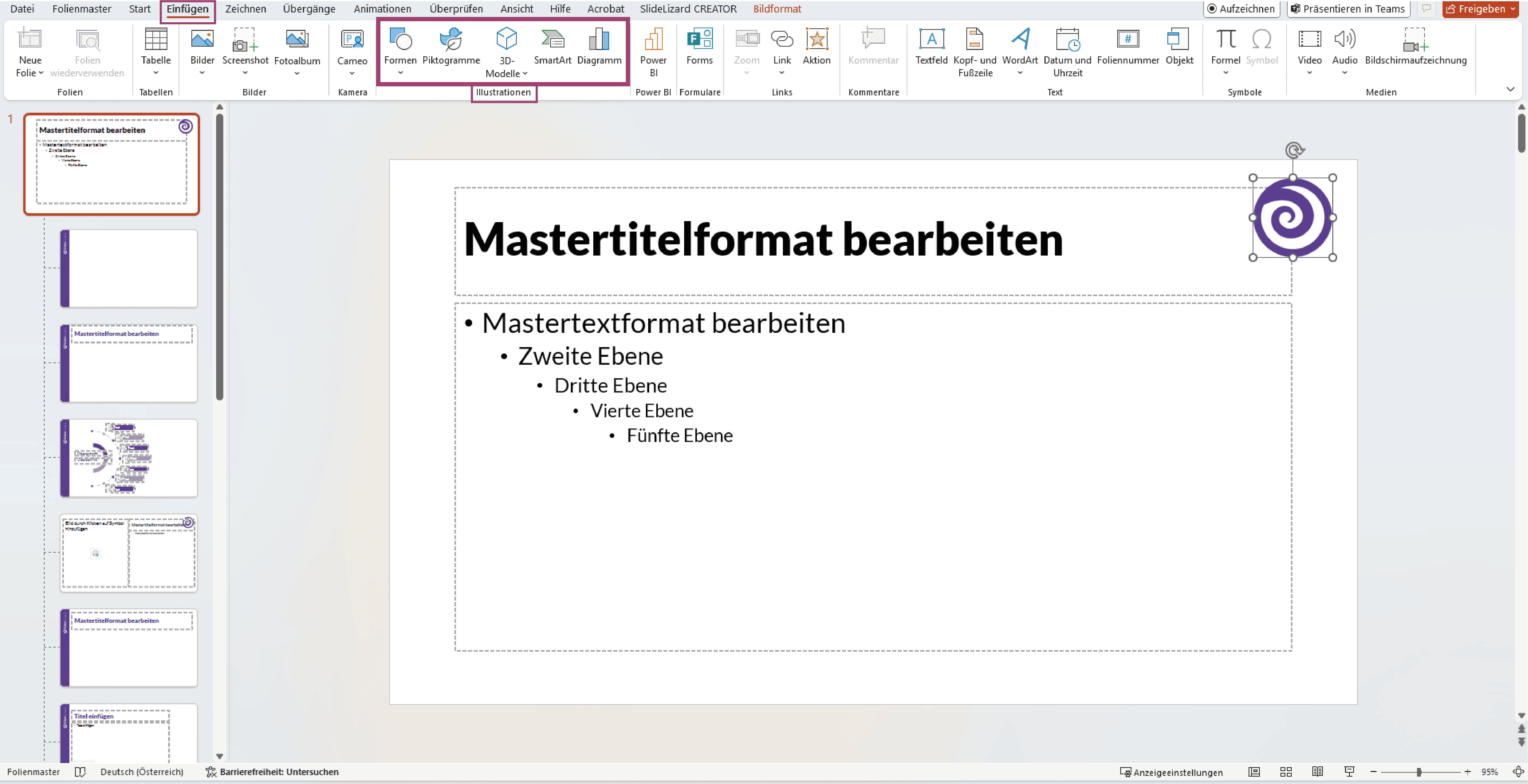This screenshot has width=1528, height=784.
Task: Expand the Screenshot dropdown arrow
Action: [x=245, y=73]
